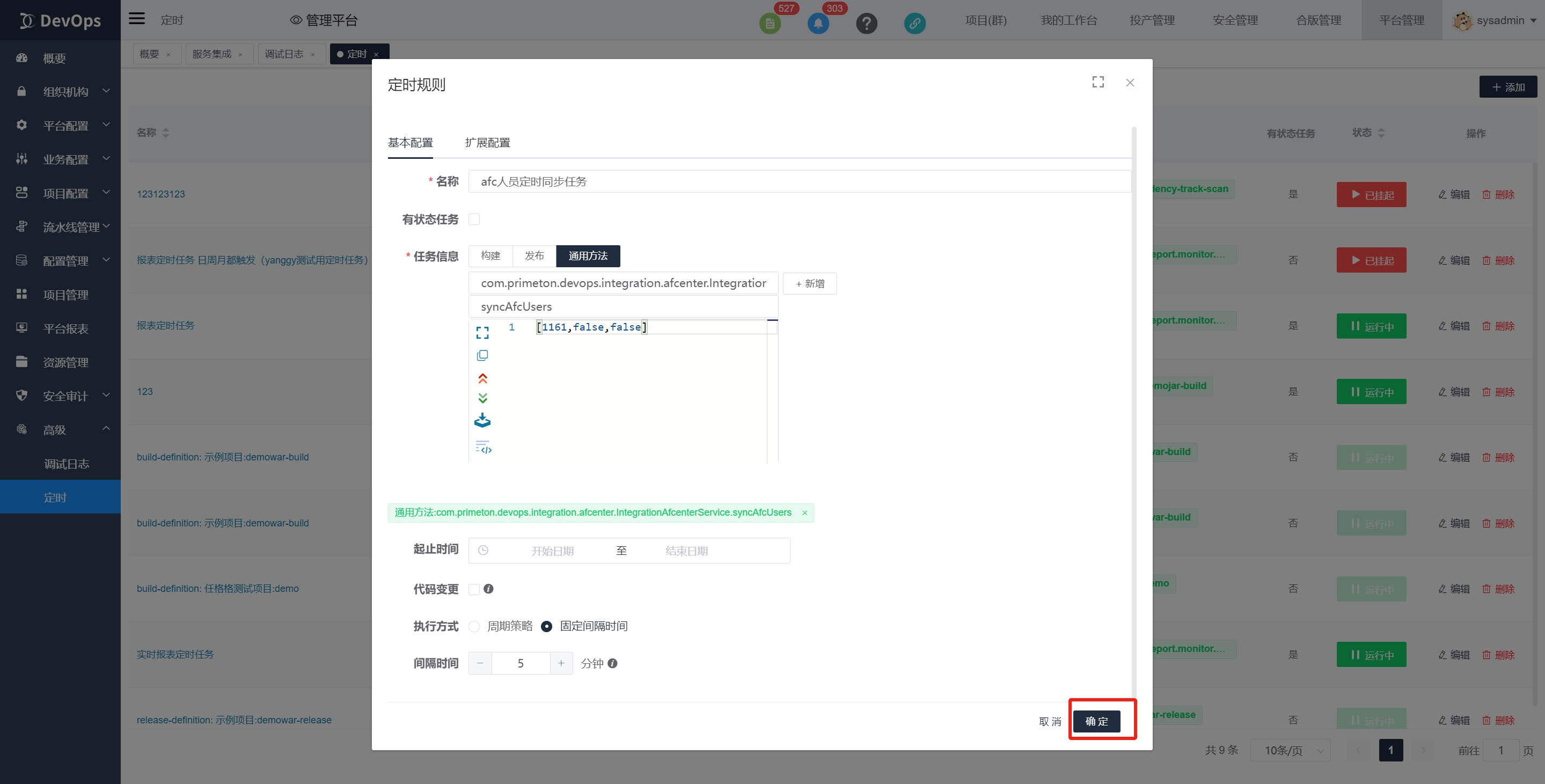Click the green expand-down arrows icon
This screenshot has width=1545, height=784.
482,398
